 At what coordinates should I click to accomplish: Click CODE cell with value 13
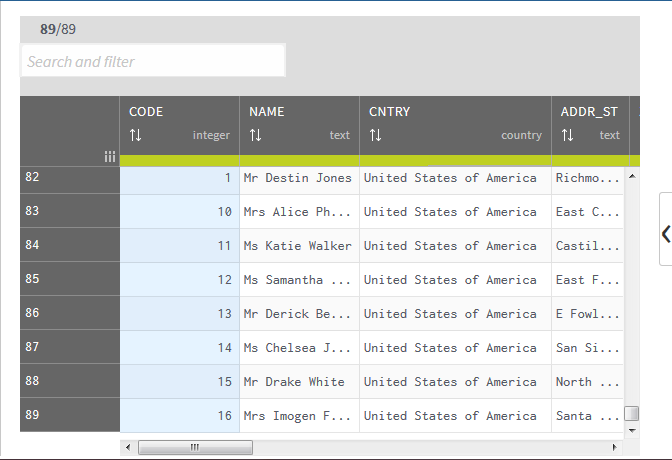click(x=180, y=313)
